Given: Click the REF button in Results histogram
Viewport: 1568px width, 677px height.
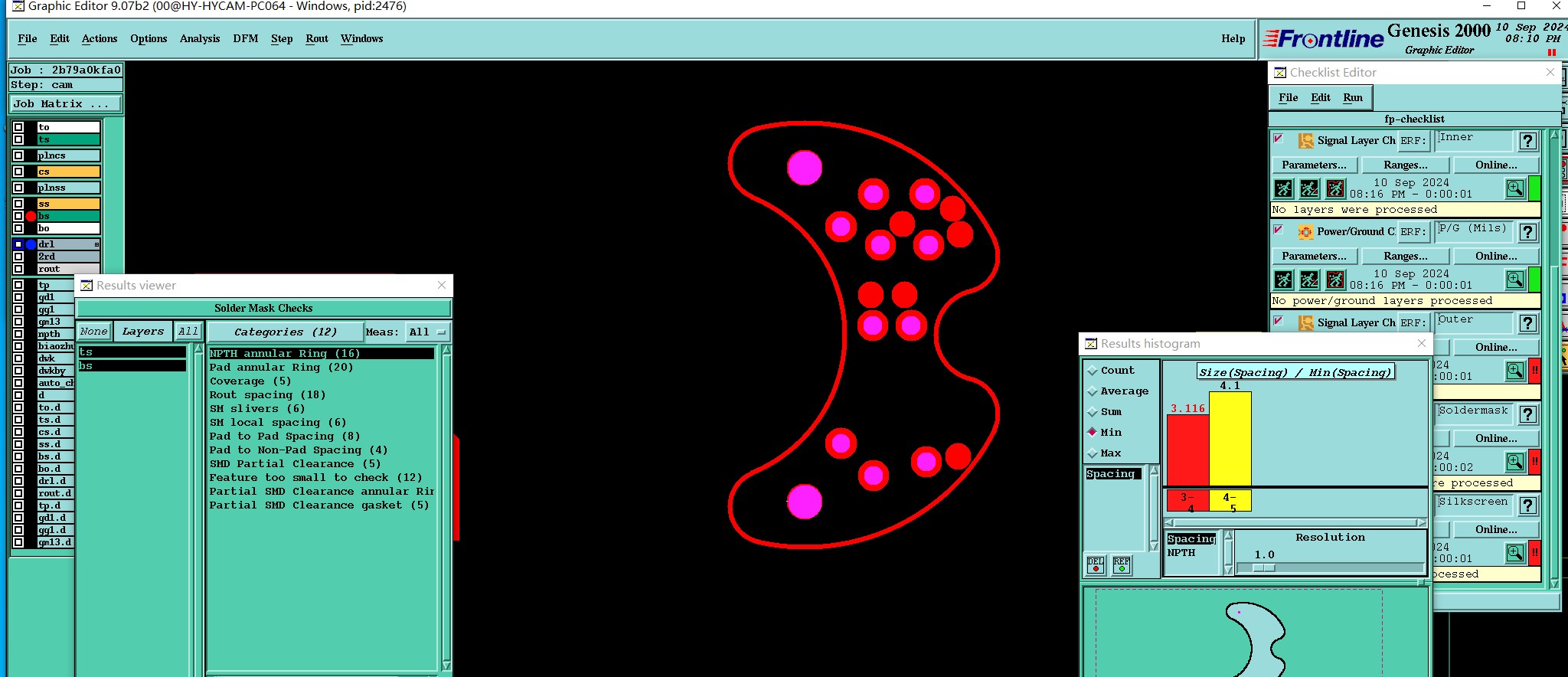Looking at the screenshot, I should pyautogui.click(x=1122, y=565).
